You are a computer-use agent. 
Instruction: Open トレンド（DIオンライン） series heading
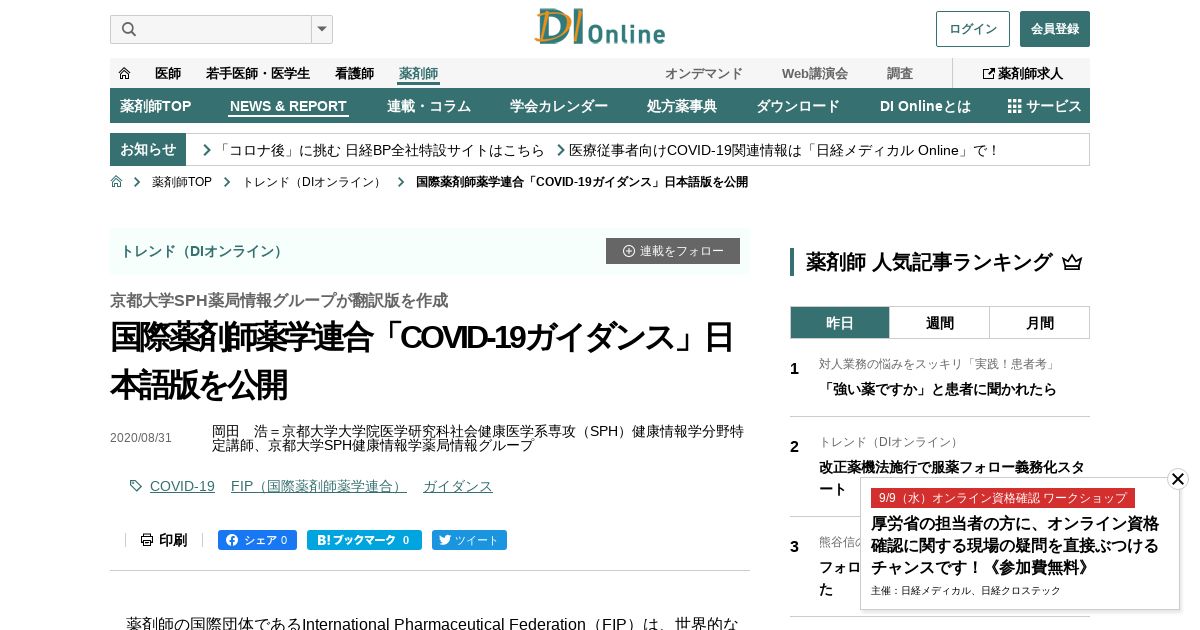pyautogui.click(x=203, y=251)
